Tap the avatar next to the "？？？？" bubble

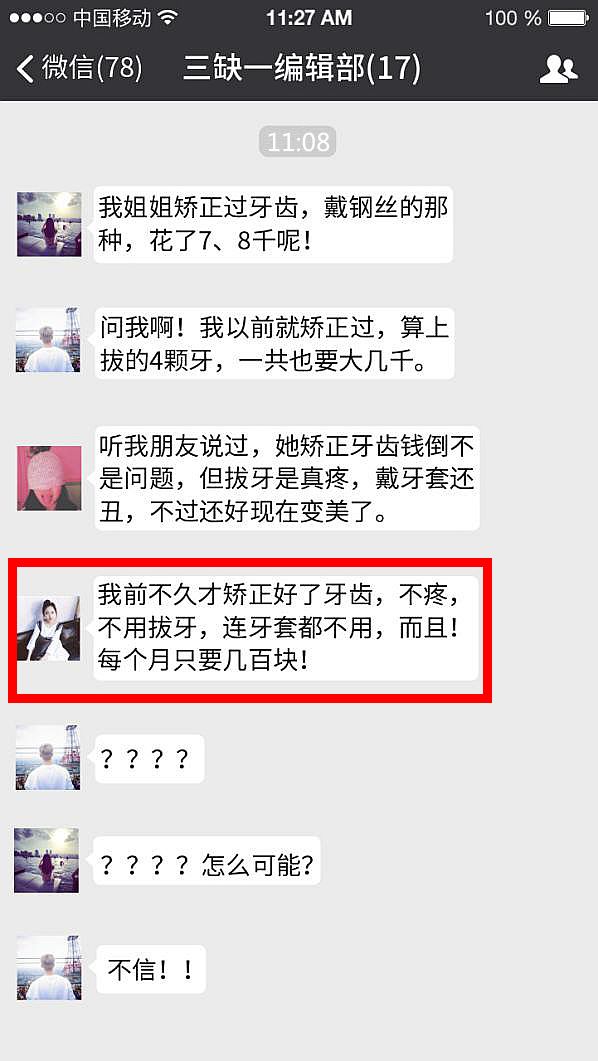pos(48,757)
